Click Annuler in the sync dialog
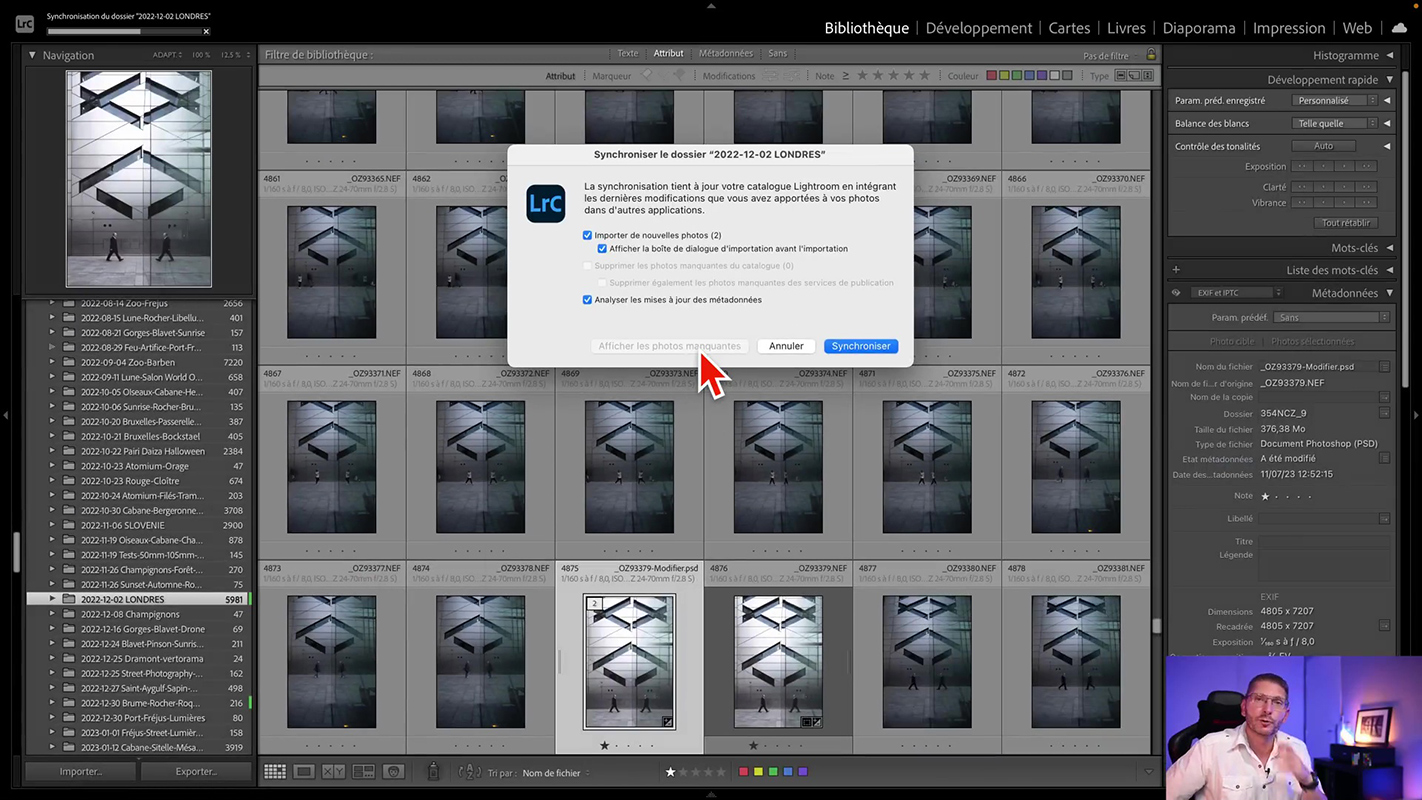This screenshot has height=800, width=1422. click(x=786, y=346)
